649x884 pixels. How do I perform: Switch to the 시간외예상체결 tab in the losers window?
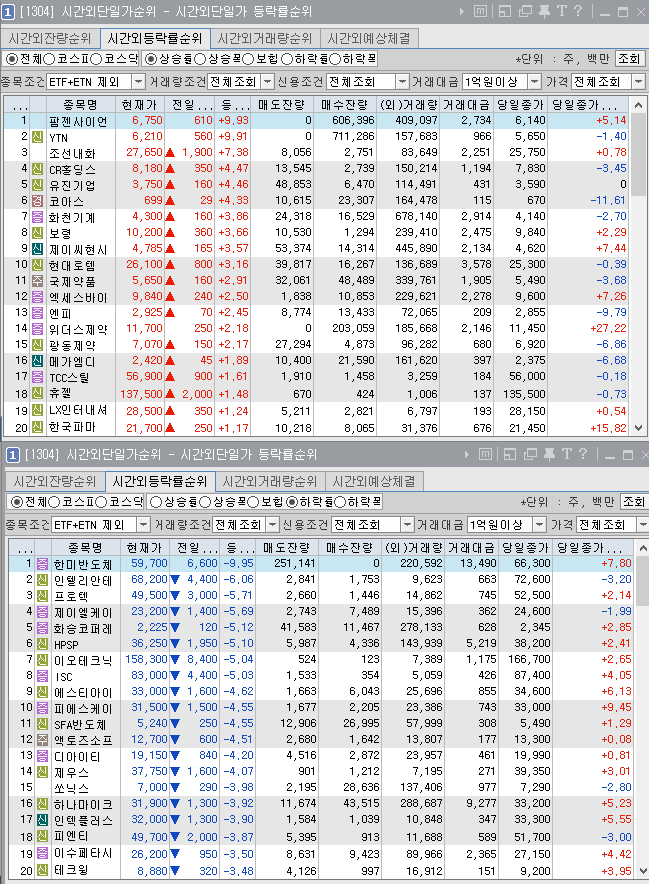tap(374, 481)
